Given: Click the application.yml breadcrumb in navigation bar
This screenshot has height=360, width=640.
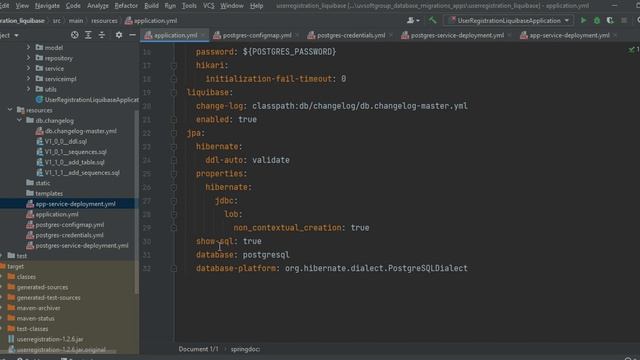Looking at the screenshot, I should click(151, 20).
